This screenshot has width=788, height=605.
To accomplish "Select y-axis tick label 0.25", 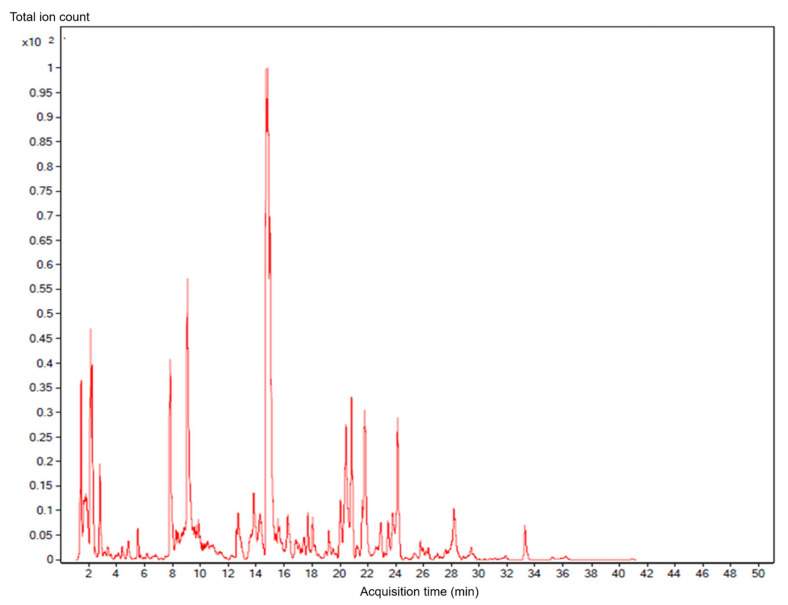I will [41, 437].
